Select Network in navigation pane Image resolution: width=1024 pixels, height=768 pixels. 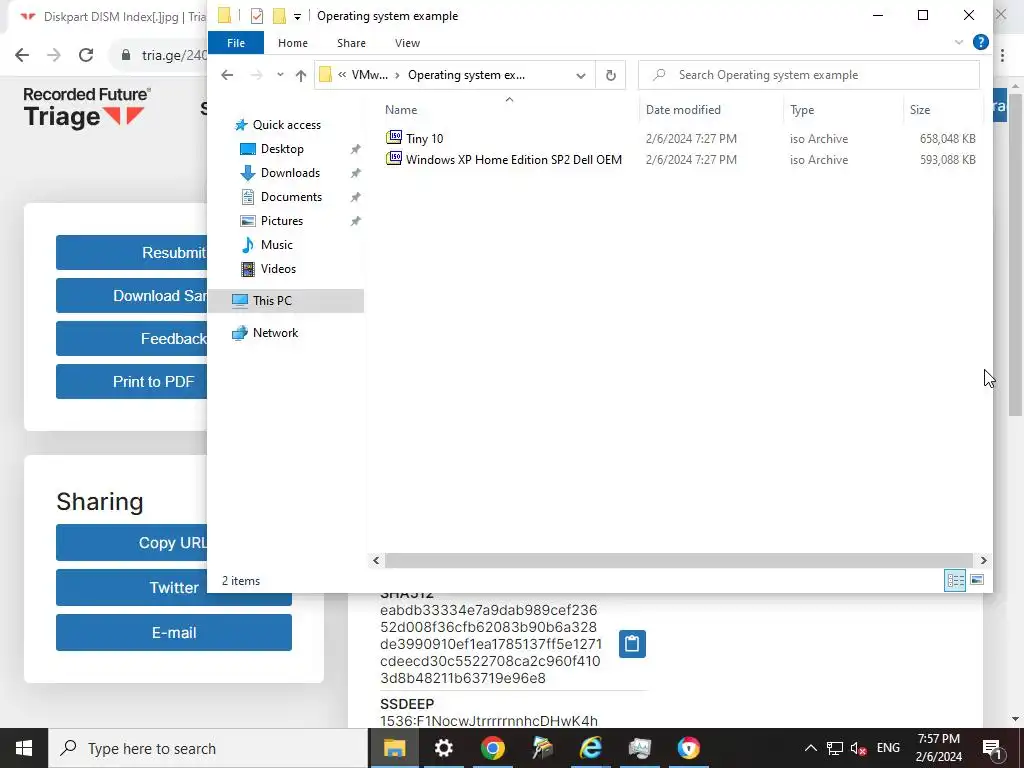[x=275, y=333]
